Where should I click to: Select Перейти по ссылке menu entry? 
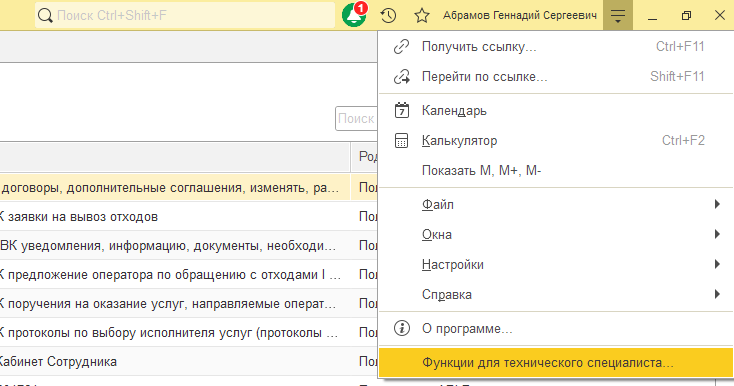(x=556, y=76)
